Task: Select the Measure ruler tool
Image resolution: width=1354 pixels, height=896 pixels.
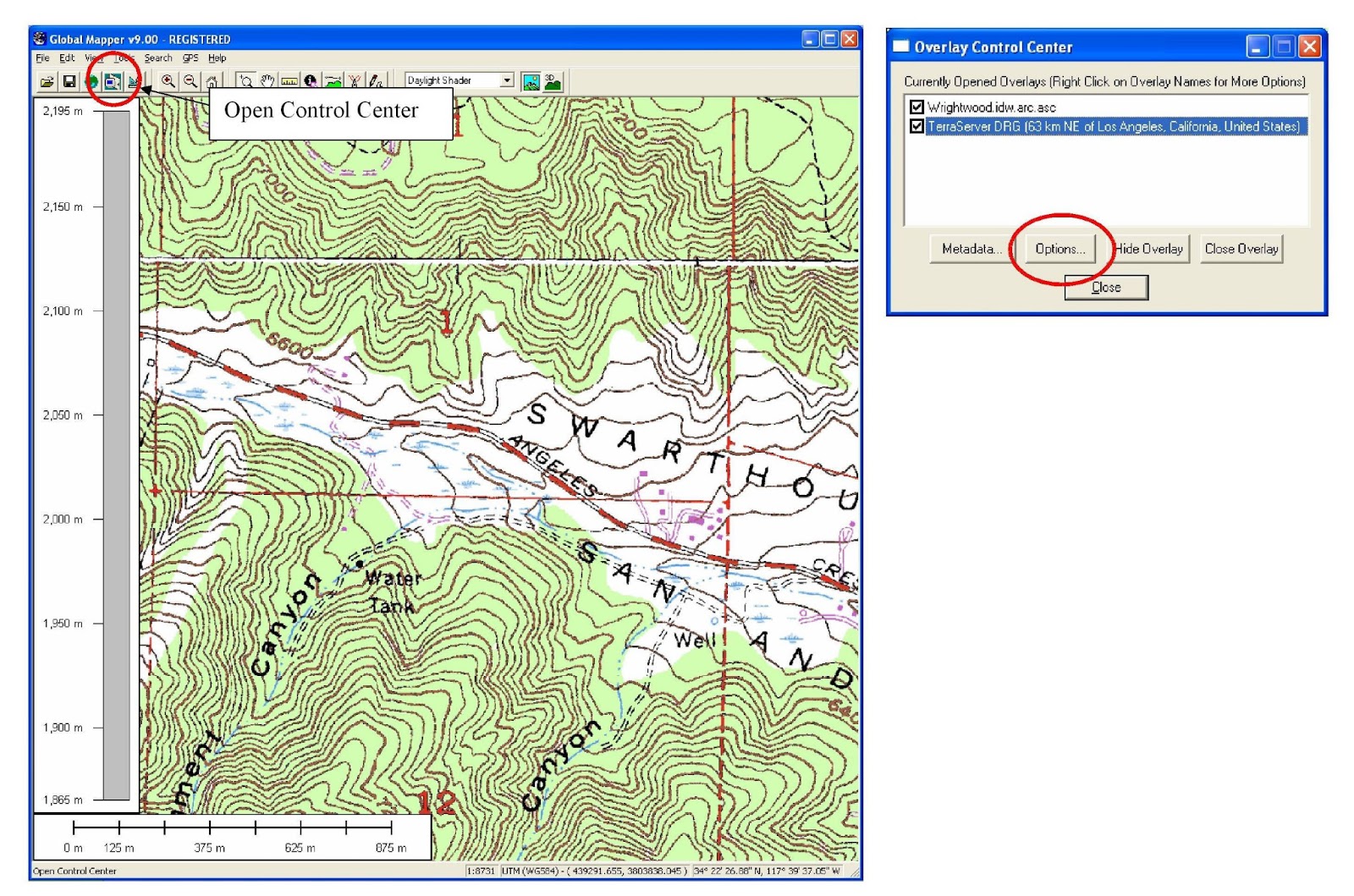Action: click(x=289, y=80)
